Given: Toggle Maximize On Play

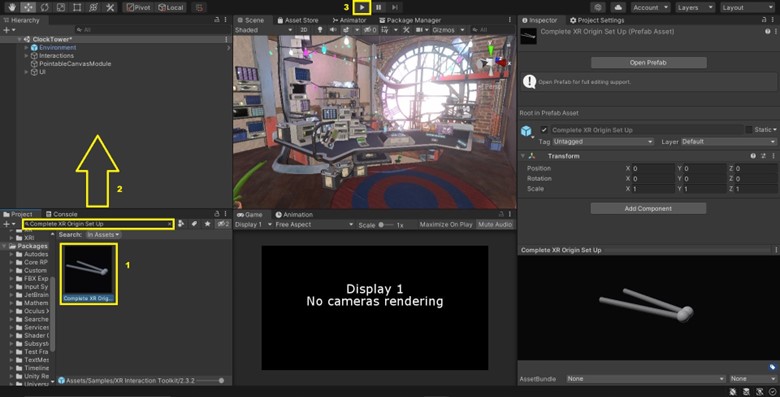Looking at the screenshot, I should click(x=446, y=225).
